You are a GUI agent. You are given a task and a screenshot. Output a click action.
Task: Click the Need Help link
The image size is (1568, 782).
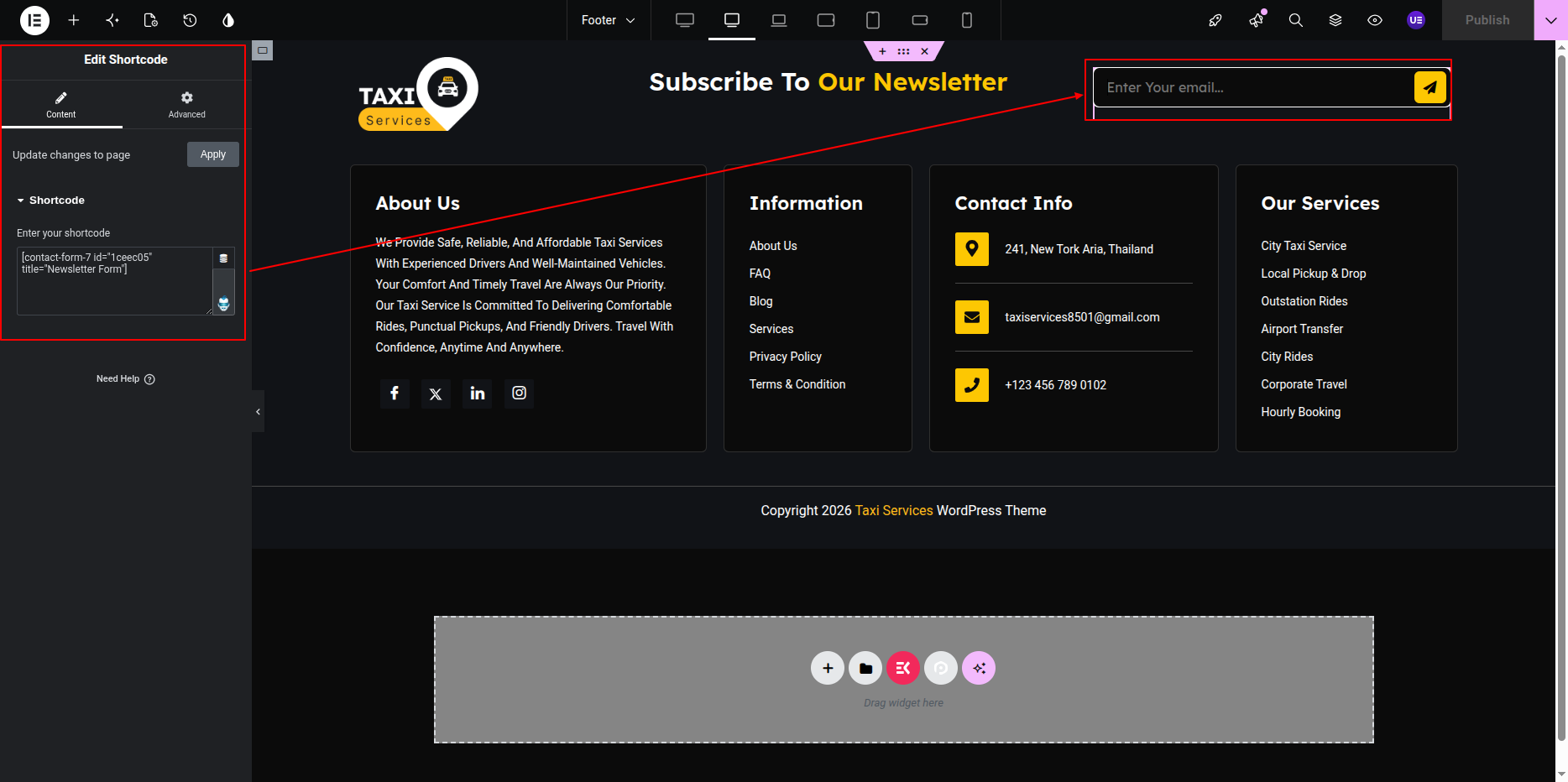pos(126,379)
